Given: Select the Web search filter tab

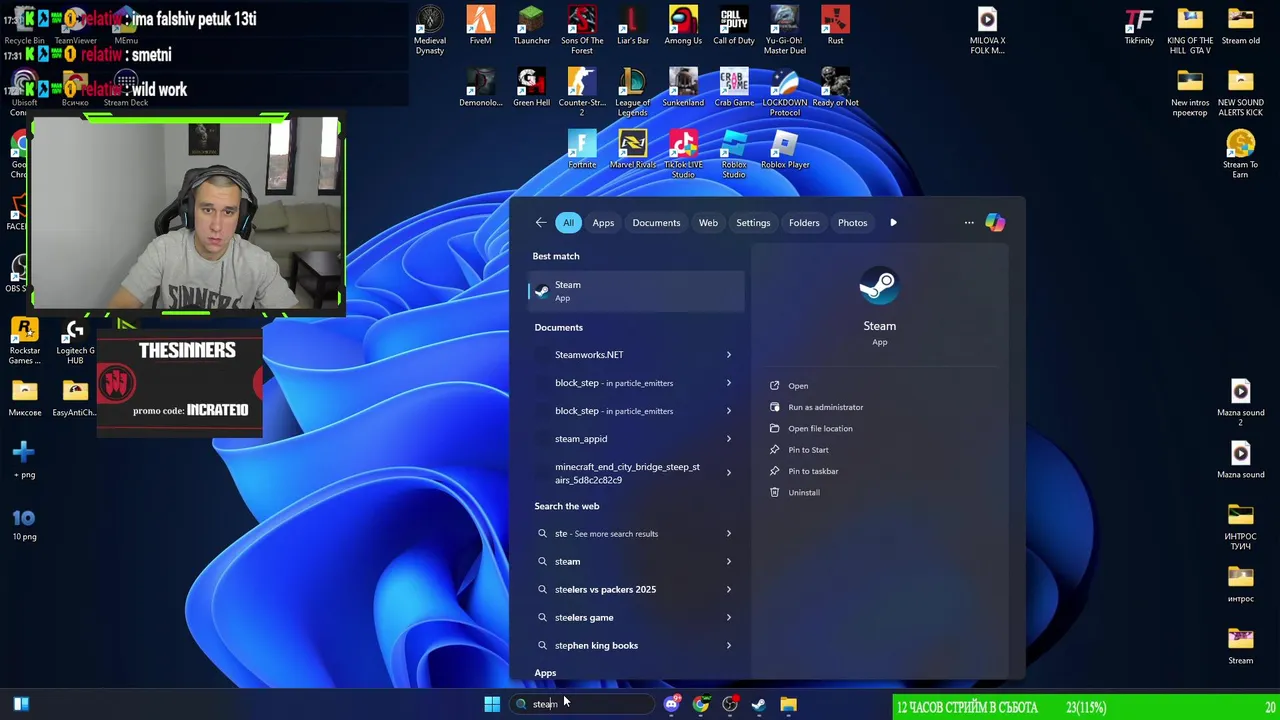Looking at the screenshot, I should pyautogui.click(x=708, y=223).
